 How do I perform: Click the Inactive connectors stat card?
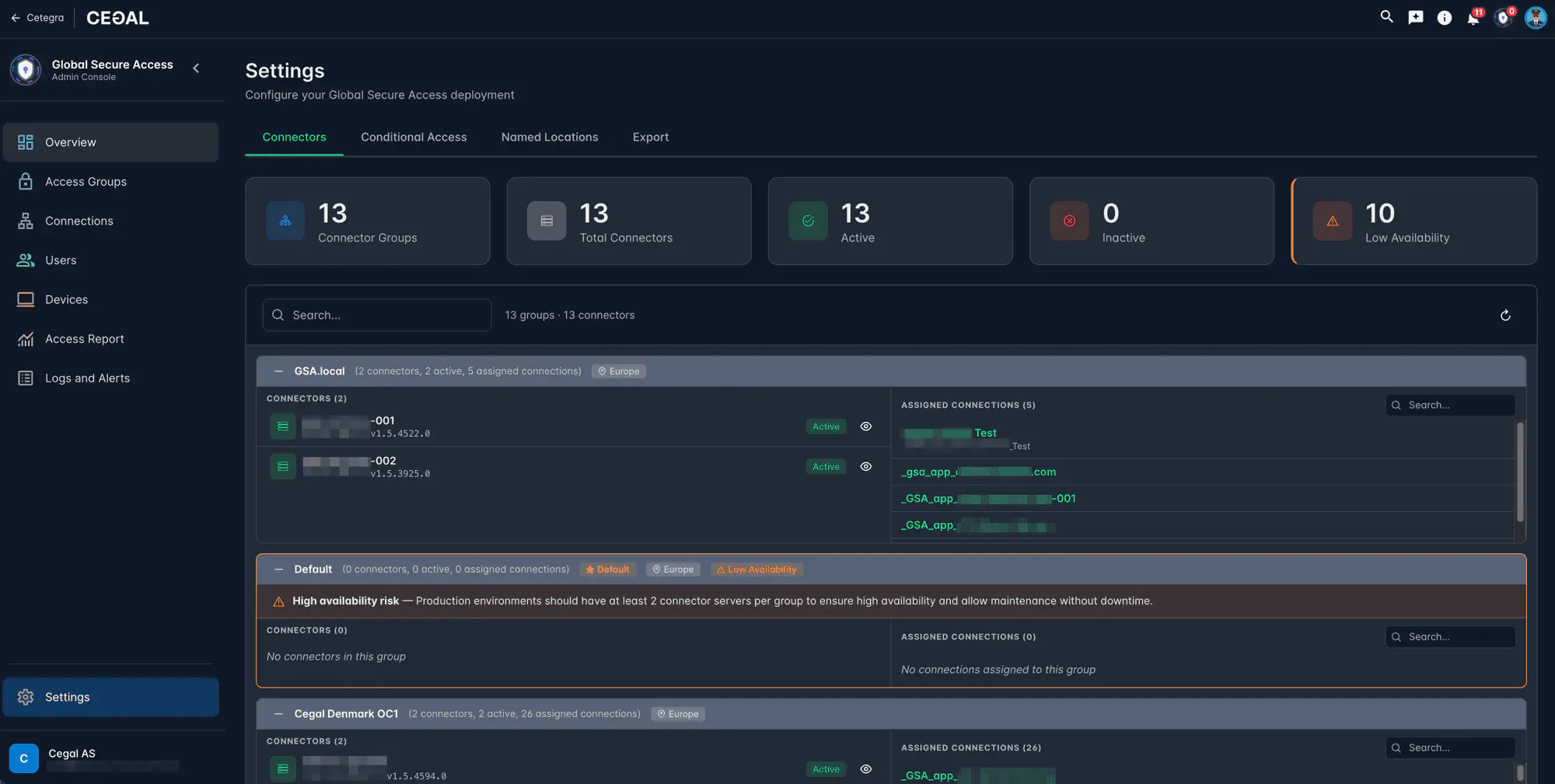click(x=1151, y=221)
